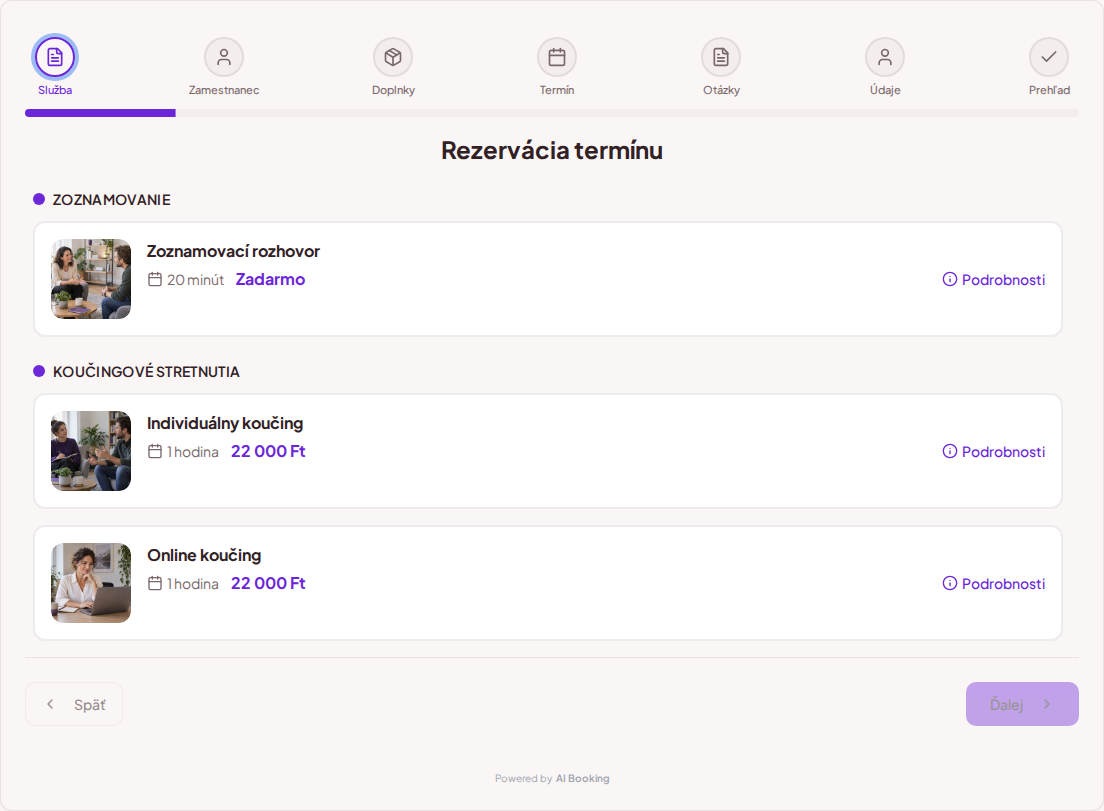This screenshot has height=811, width=1104.
Task: Click the Otázky step document icon
Action: [x=721, y=57]
